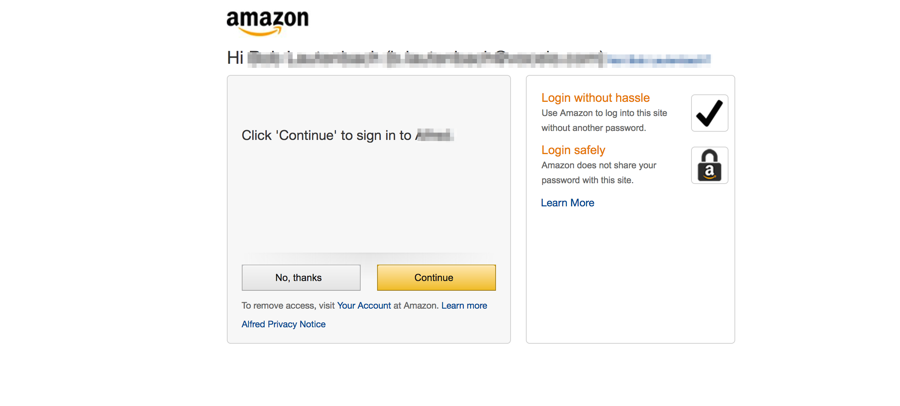Click the Login without hassle heading
The width and height of the screenshot is (900, 406).
point(595,98)
